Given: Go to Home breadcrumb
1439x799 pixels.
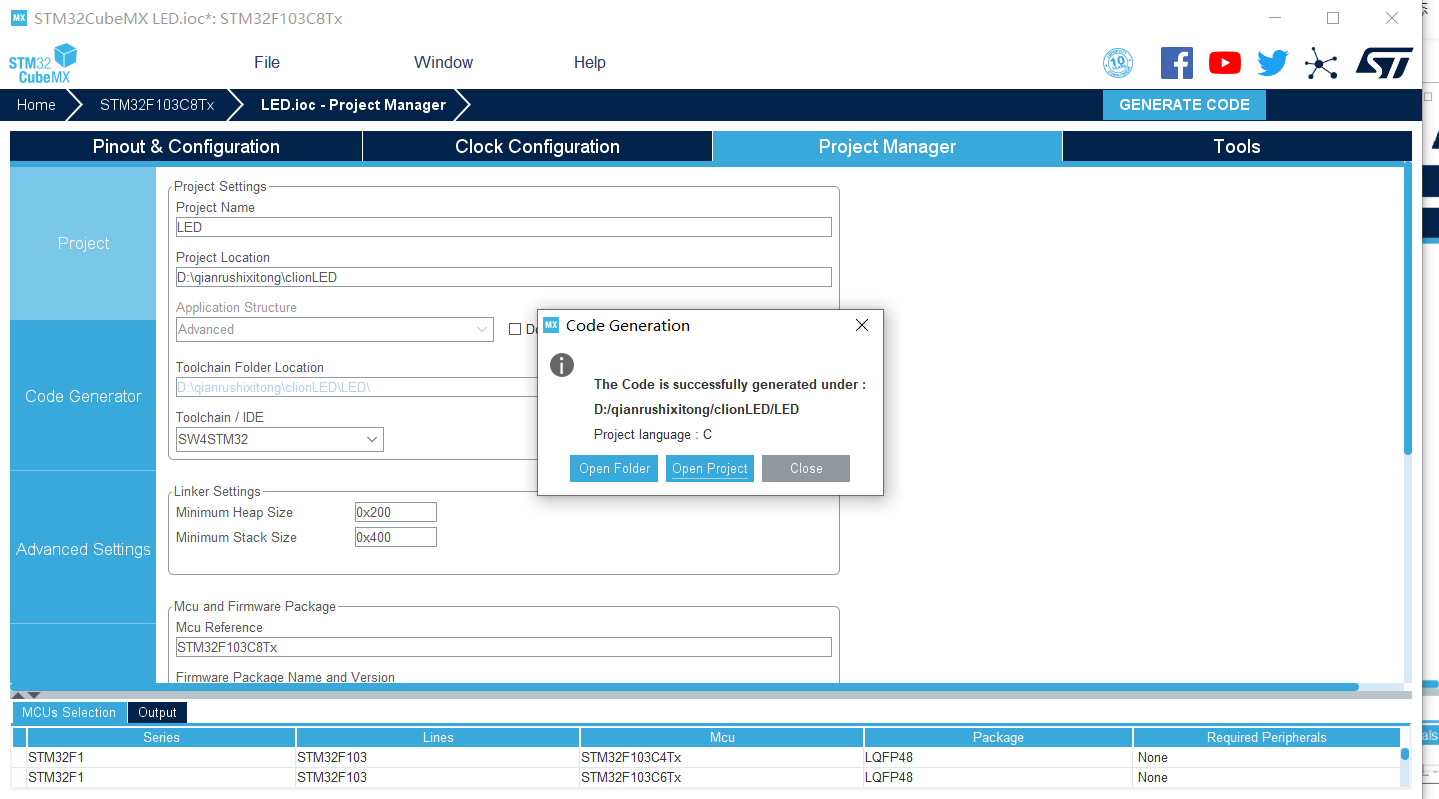Looking at the screenshot, I should 36,105.
